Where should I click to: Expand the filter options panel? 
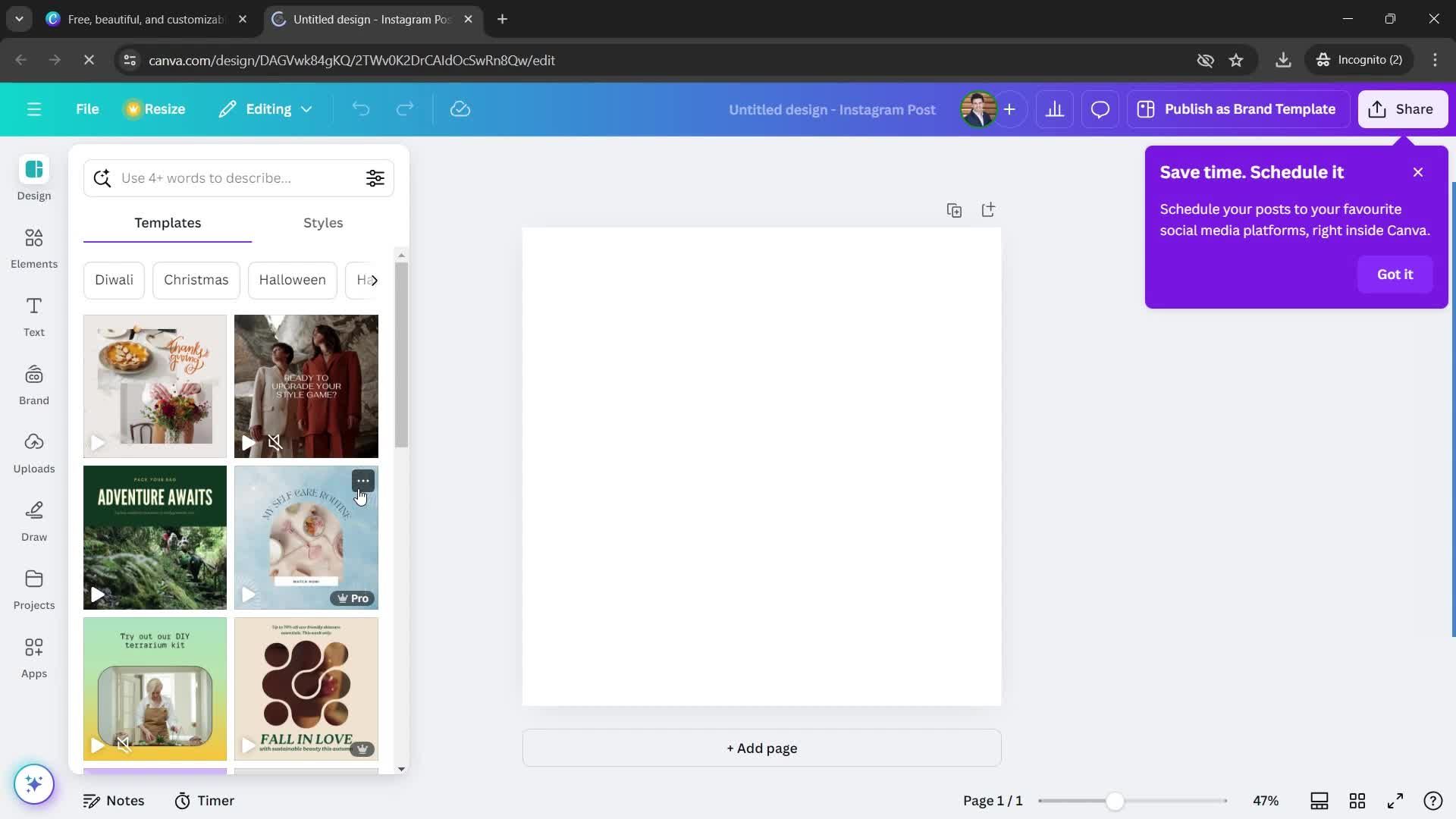tap(376, 178)
